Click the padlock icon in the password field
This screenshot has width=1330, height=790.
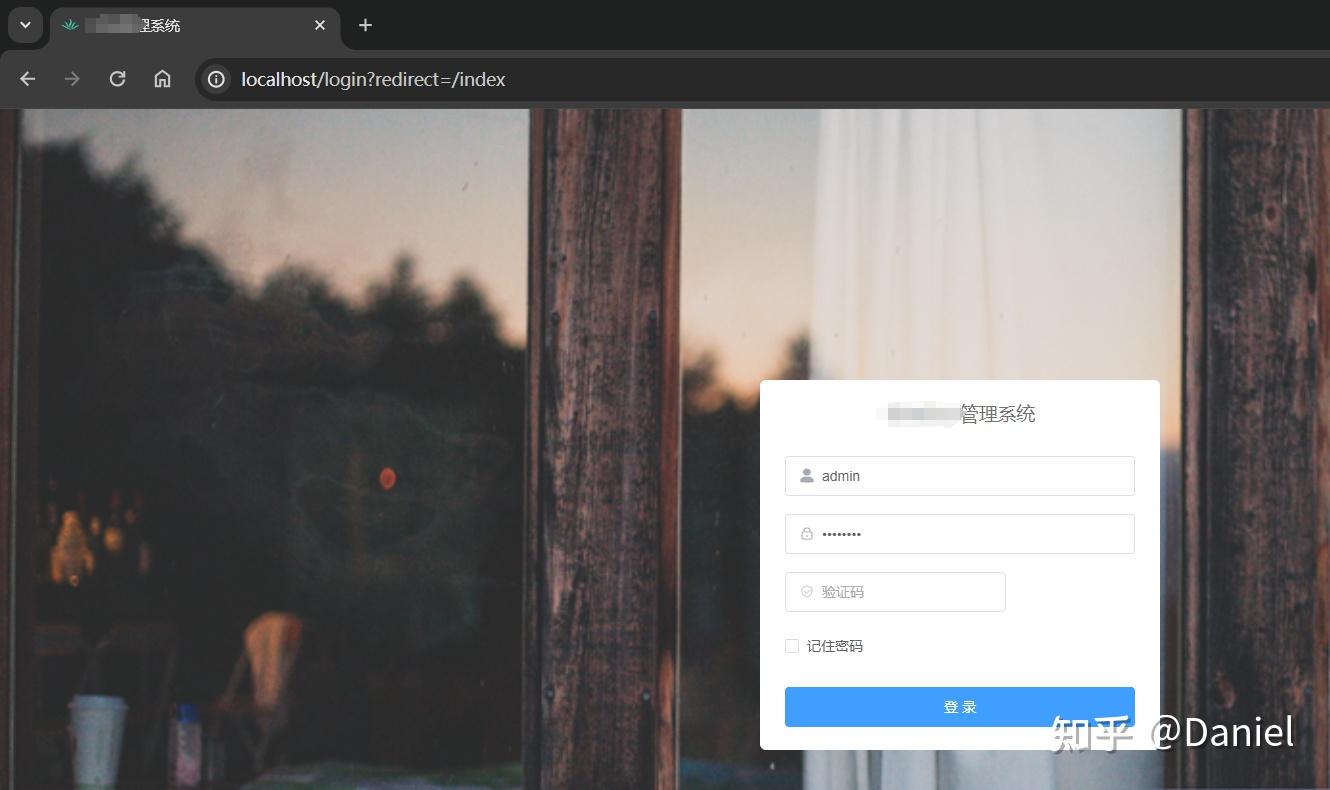click(806, 533)
